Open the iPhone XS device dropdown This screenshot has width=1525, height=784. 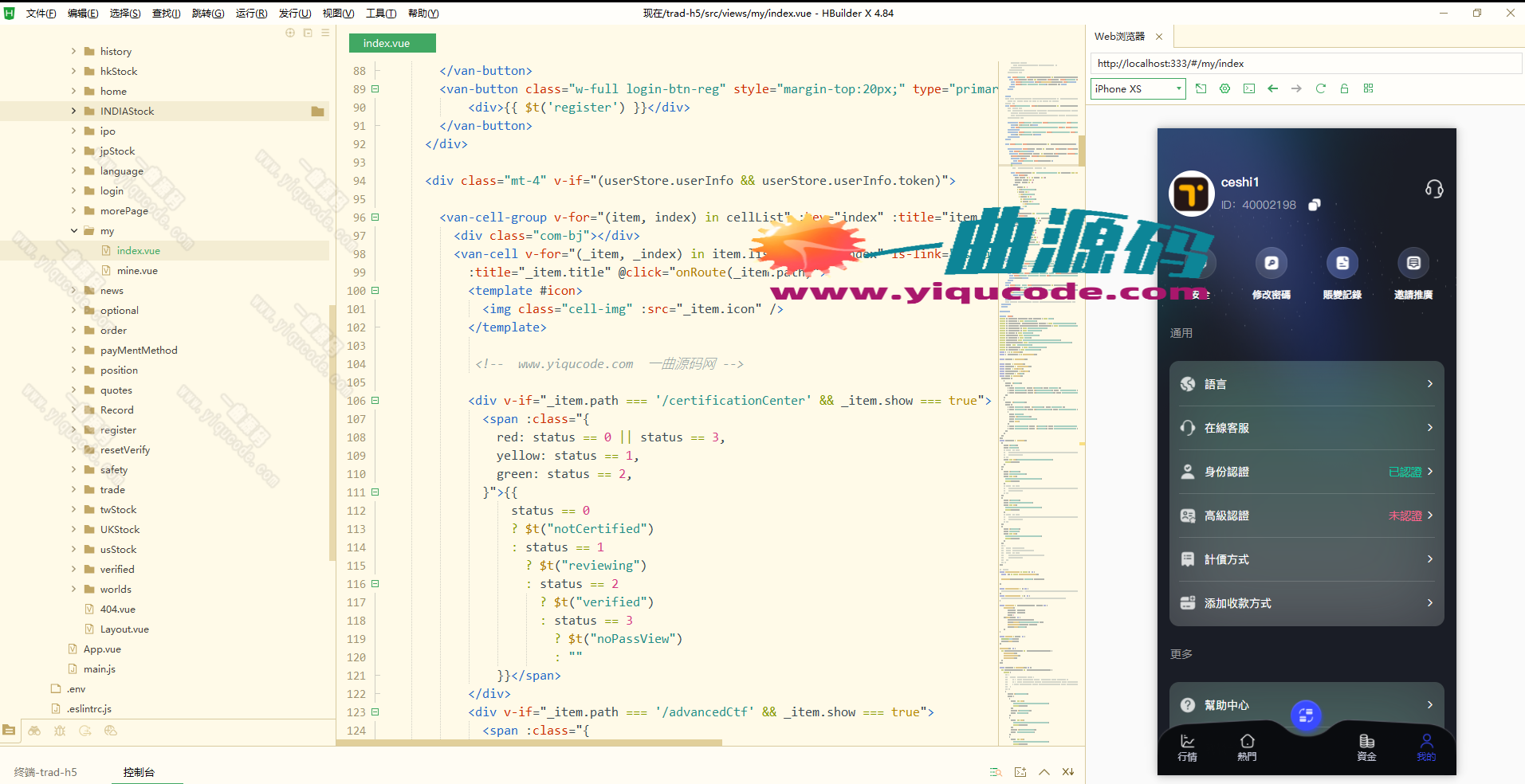1138,89
